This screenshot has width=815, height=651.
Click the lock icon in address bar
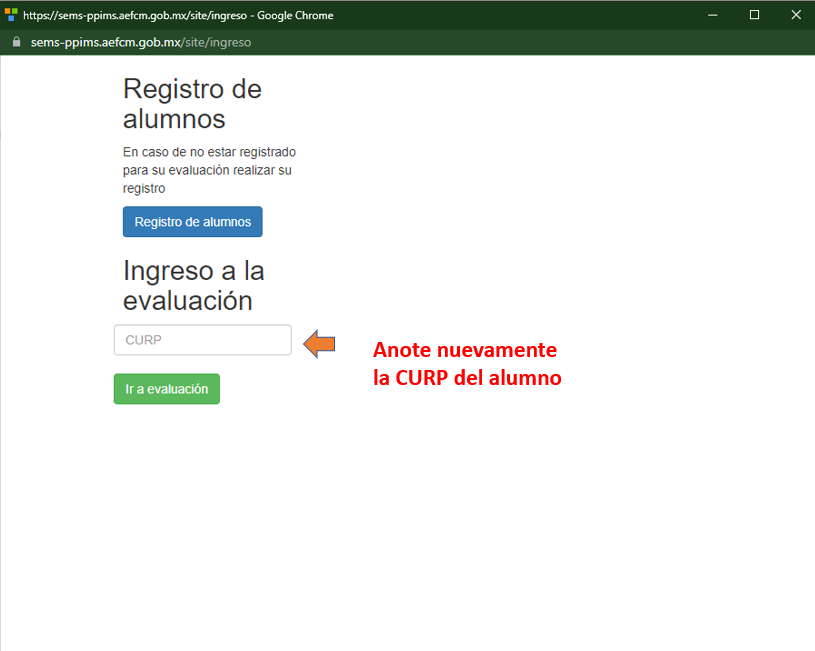click(17, 42)
